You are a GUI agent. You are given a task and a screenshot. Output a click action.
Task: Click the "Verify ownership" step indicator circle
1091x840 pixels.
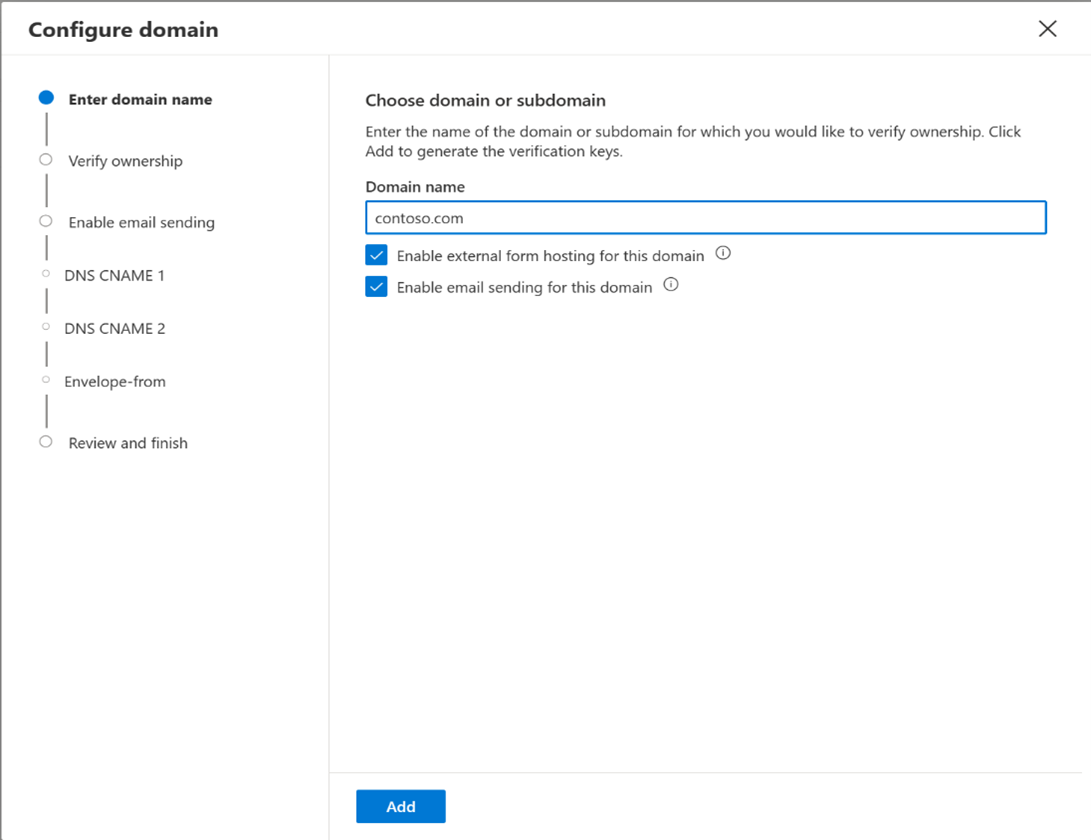(x=44, y=159)
